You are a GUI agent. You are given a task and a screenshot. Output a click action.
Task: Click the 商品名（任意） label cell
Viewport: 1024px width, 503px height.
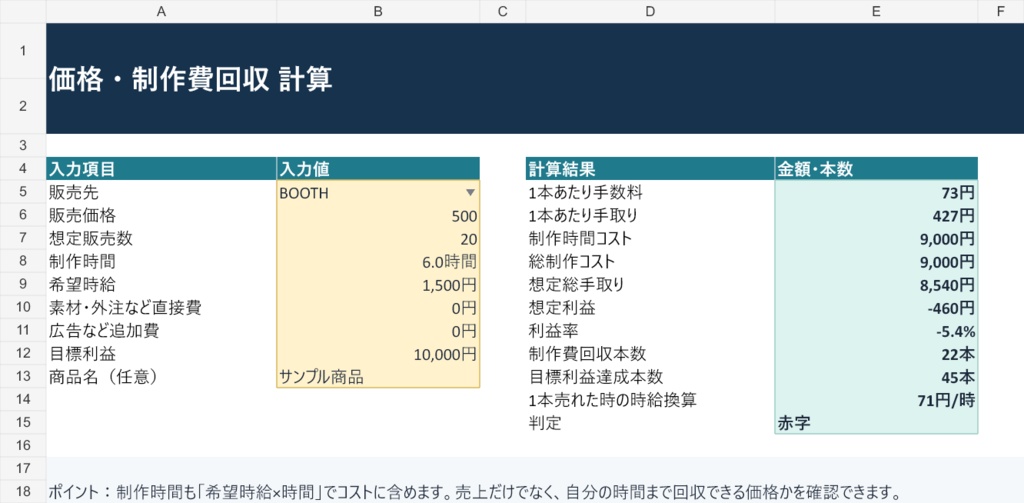(161, 378)
